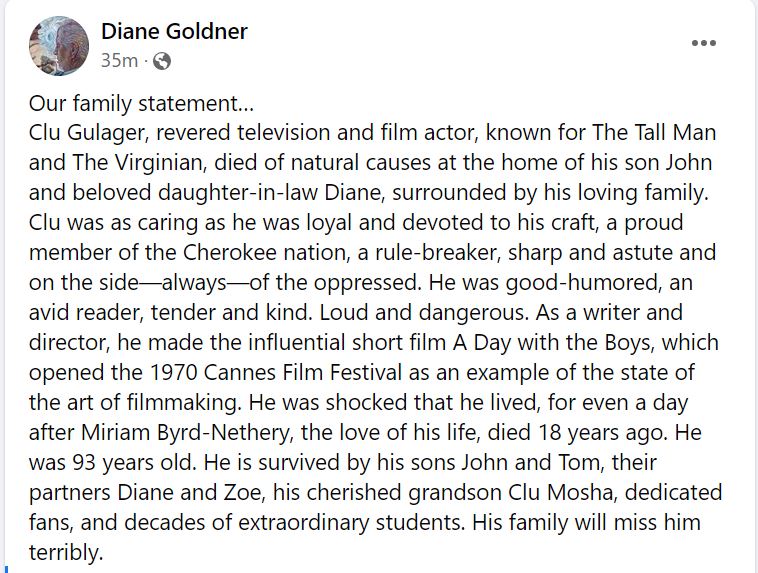Open the three-dot post options menu
The width and height of the screenshot is (758, 573).
703,43
